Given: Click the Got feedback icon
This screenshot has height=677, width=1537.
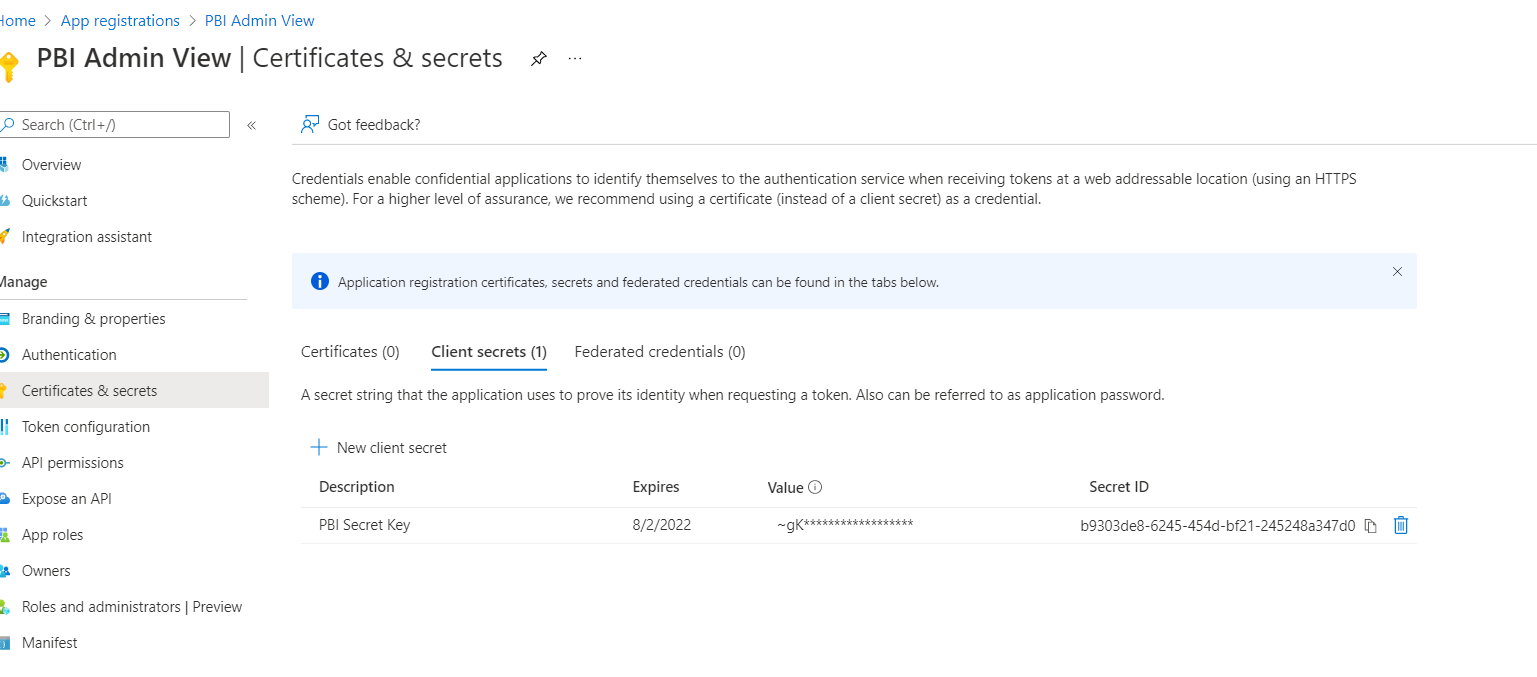Looking at the screenshot, I should click(x=310, y=125).
